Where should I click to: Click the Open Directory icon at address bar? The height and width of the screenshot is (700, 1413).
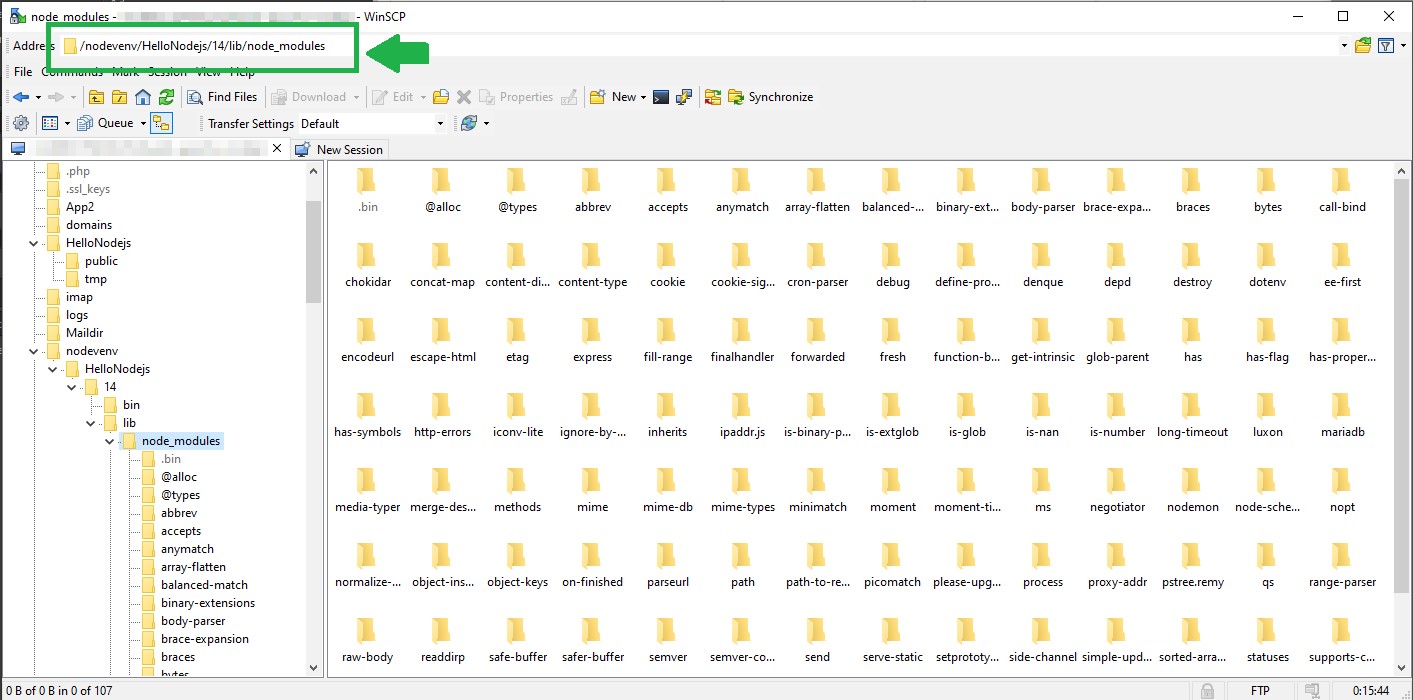point(1363,45)
